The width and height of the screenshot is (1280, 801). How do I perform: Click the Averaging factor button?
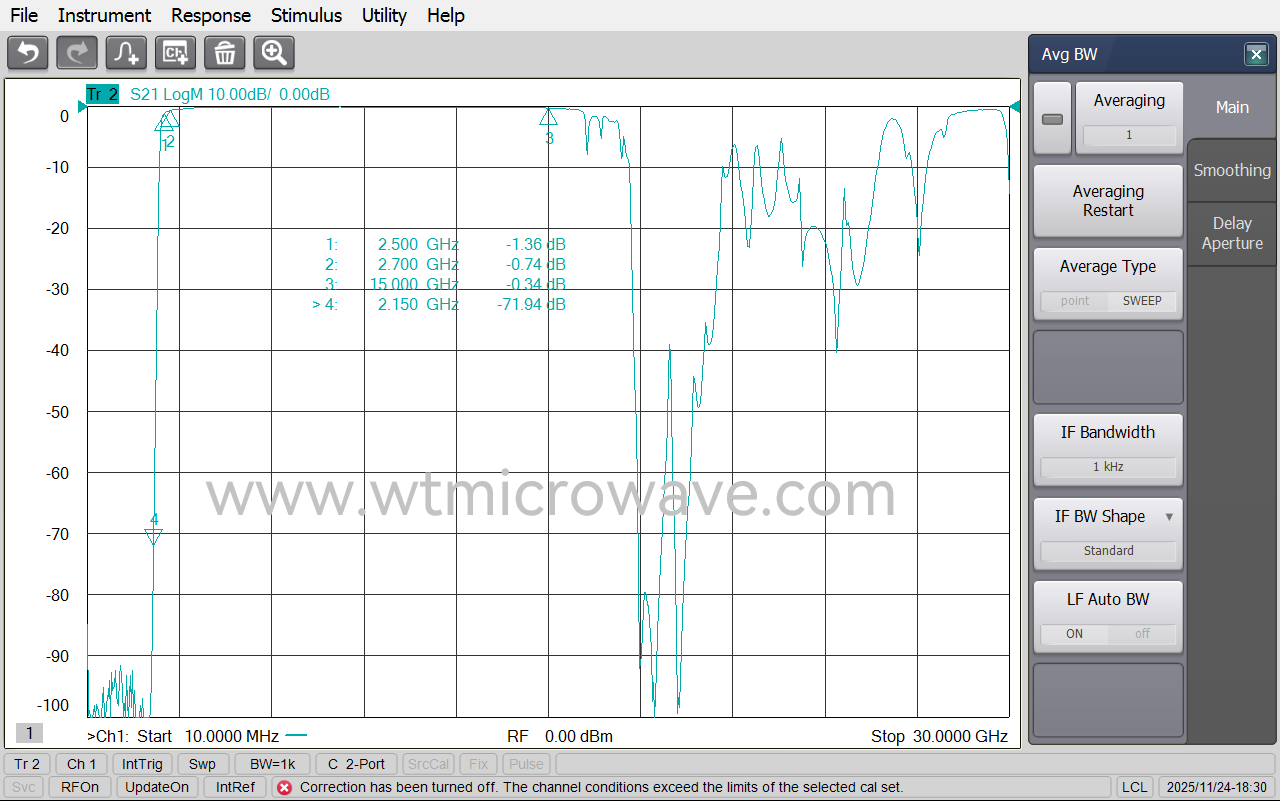coord(1129,119)
